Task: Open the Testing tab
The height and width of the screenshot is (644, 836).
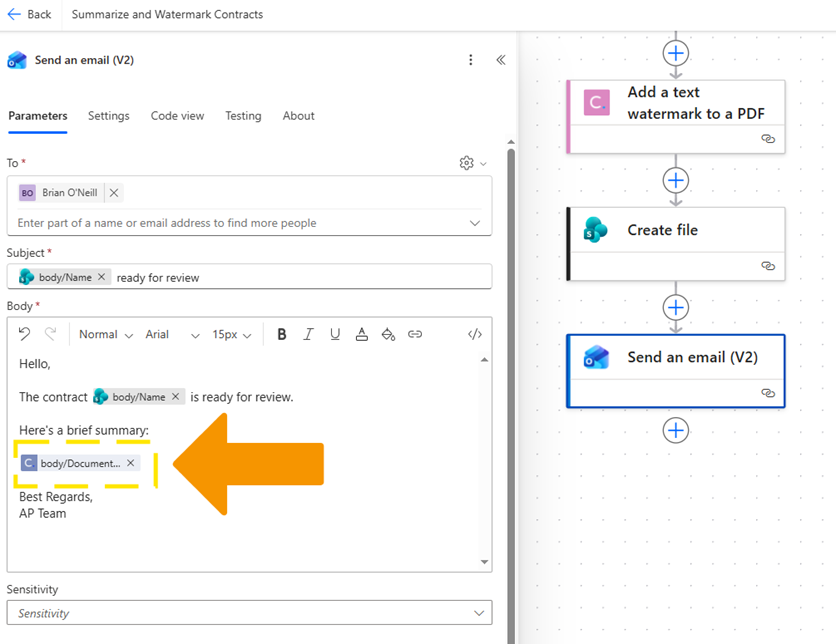Action: (243, 116)
